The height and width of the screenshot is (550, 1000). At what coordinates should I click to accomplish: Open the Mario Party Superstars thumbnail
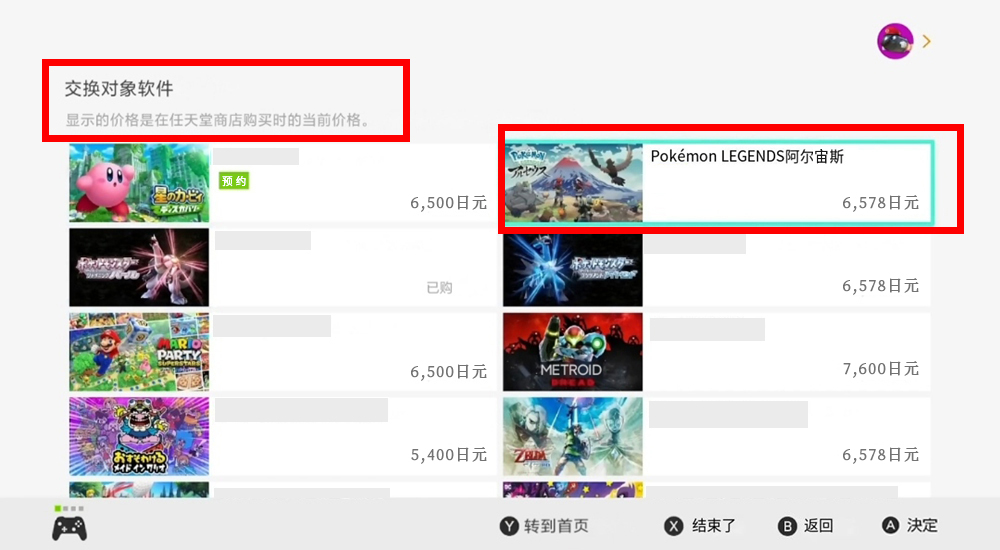(x=139, y=352)
